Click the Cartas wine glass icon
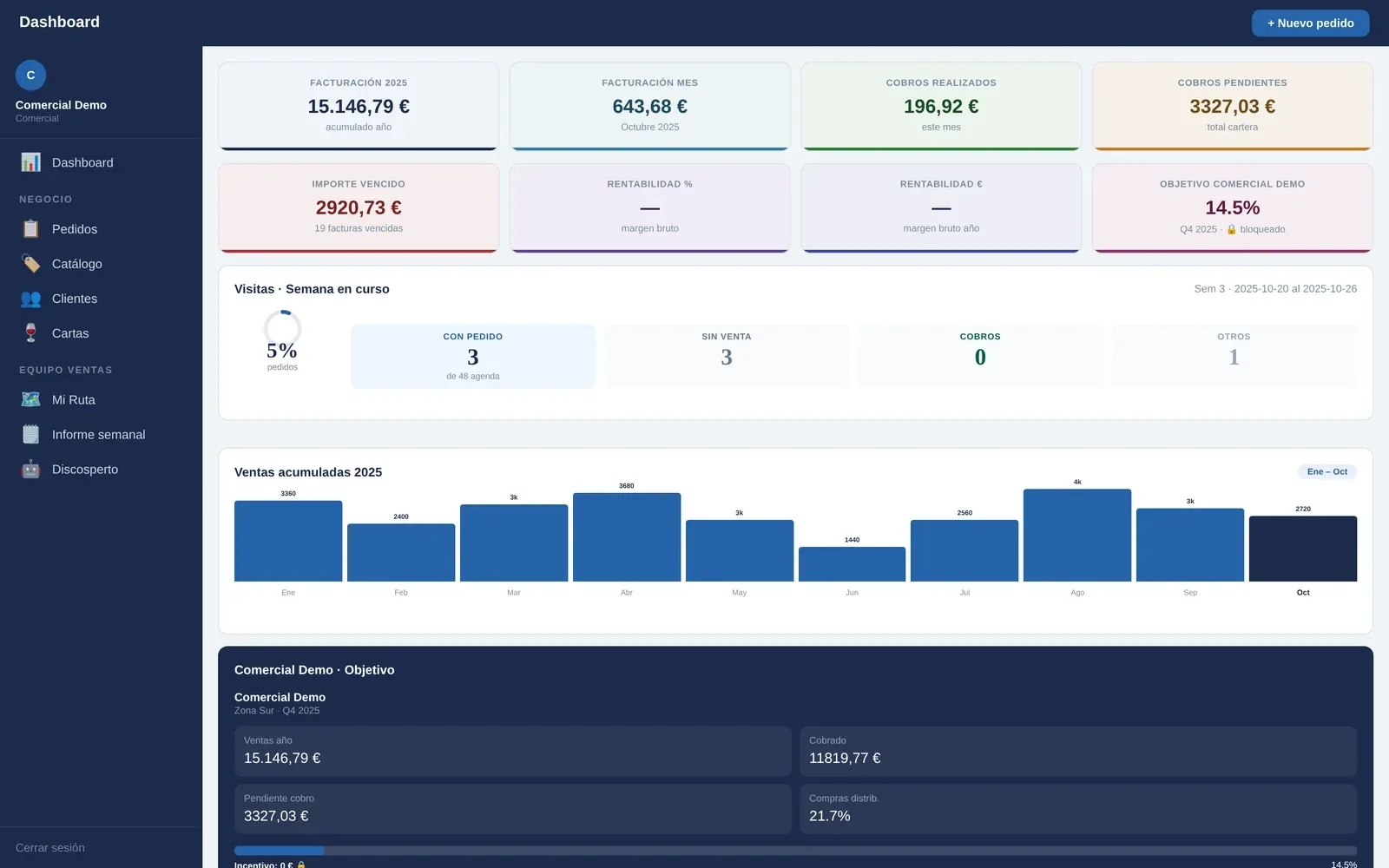 point(30,333)
